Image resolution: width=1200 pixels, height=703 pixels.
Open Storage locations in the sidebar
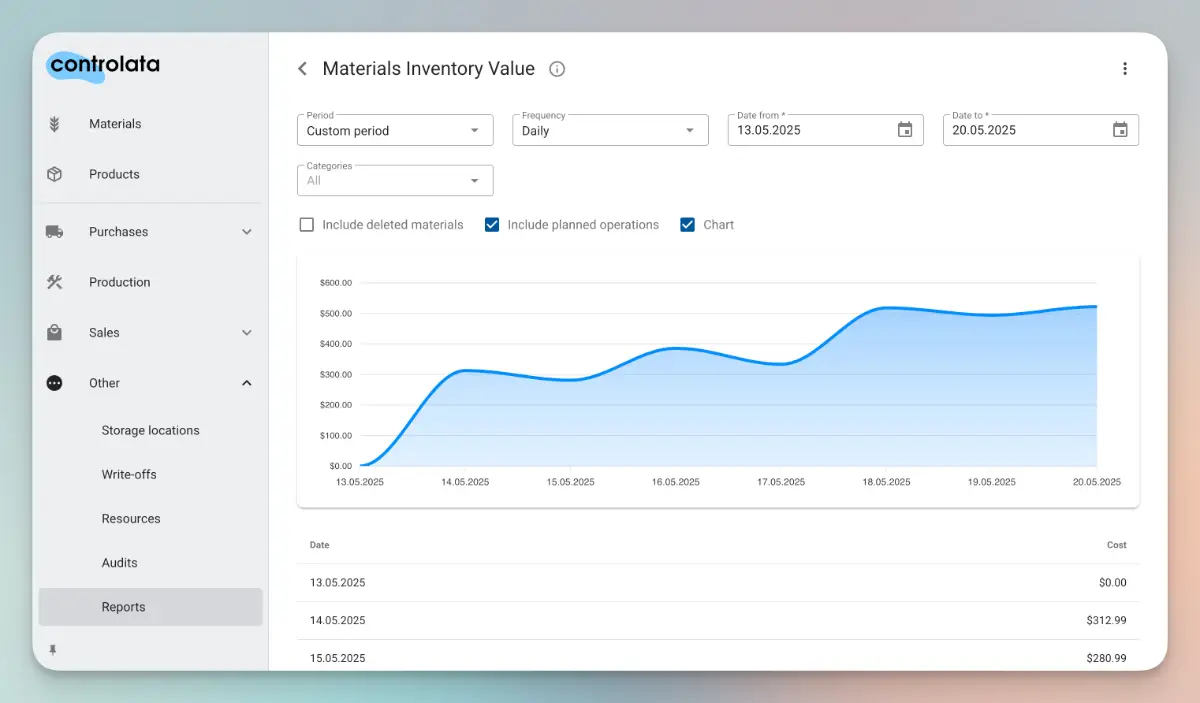tap(150, 431)
